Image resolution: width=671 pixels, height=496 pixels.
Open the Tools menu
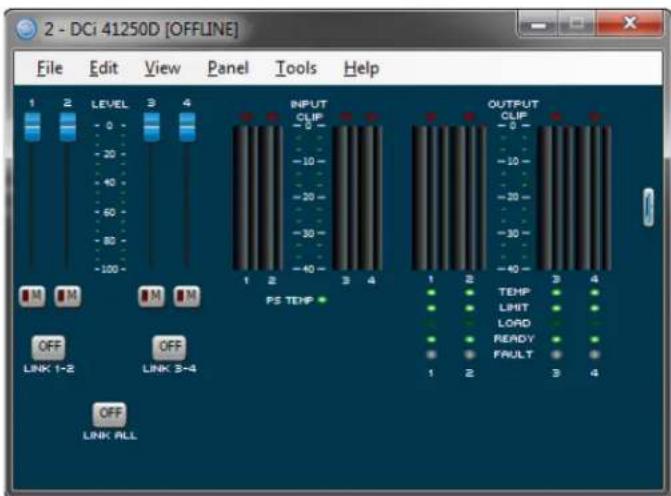coord(296,68)
